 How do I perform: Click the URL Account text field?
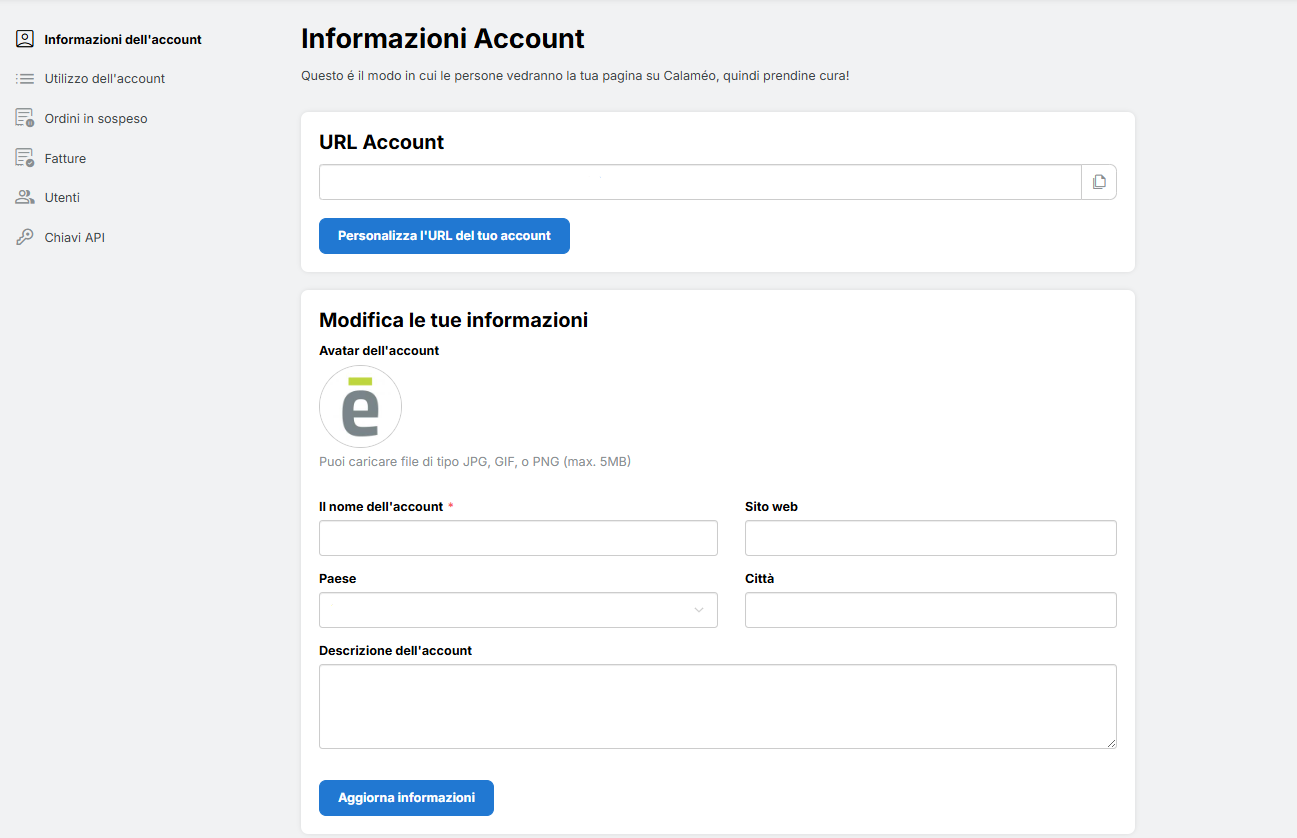[x=700, y=182]
